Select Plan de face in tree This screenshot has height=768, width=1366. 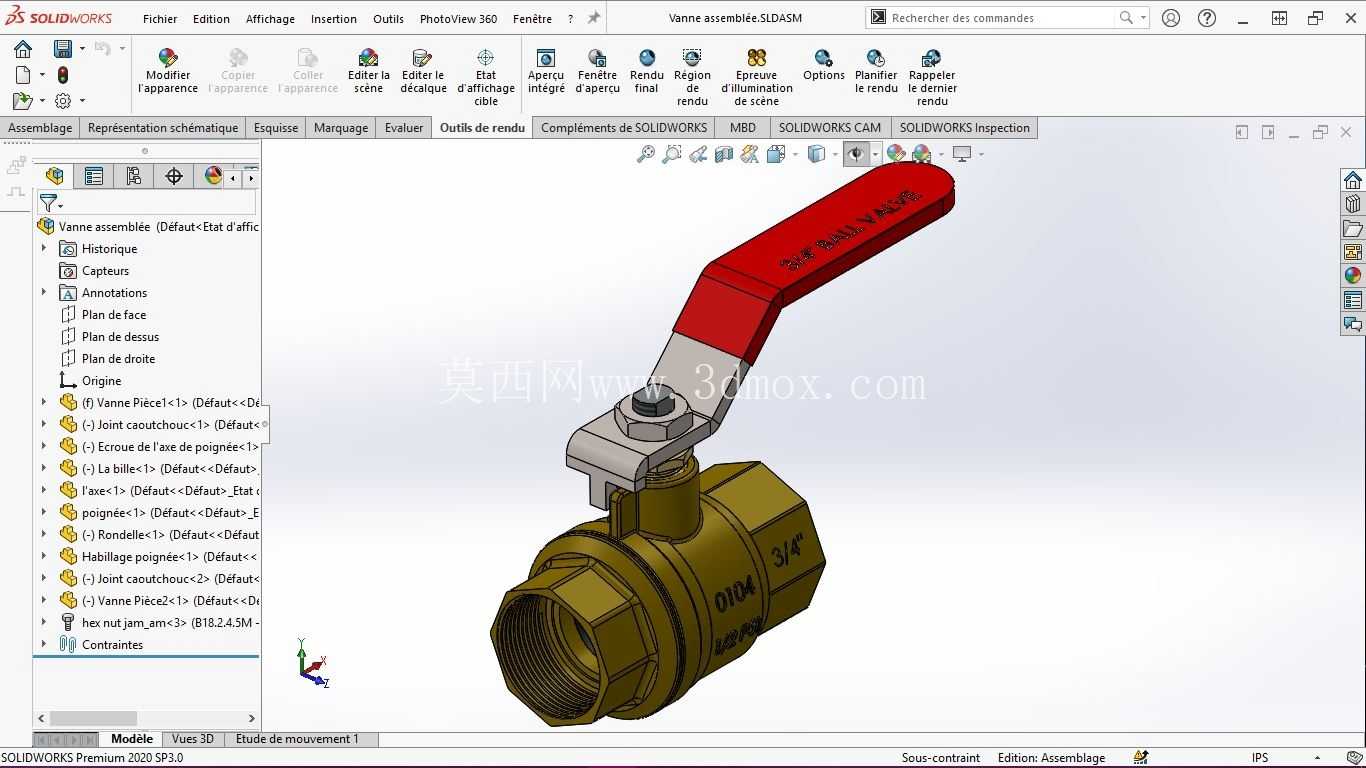(x=114, y=315)
